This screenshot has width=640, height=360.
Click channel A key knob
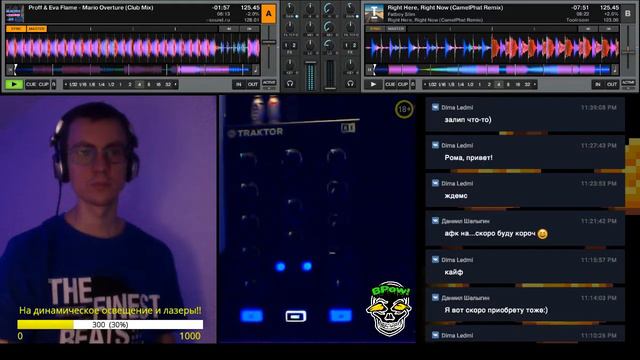[x=290, y=64]
